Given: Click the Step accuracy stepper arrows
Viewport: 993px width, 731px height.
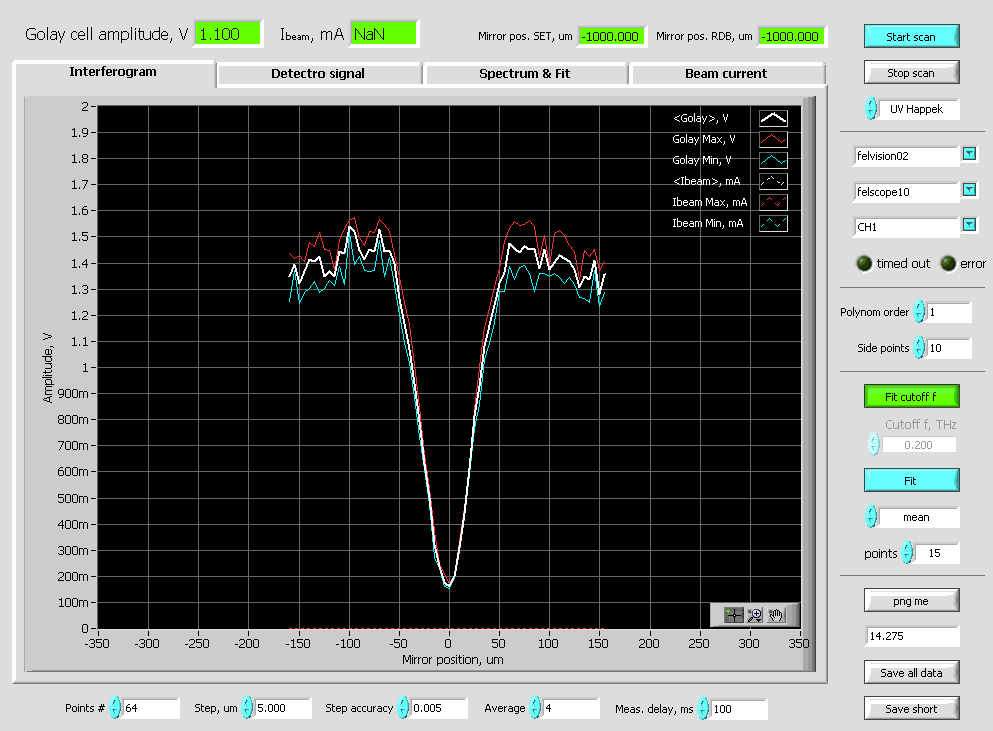Looking at the screenshot, I should (x=403, y=708).
